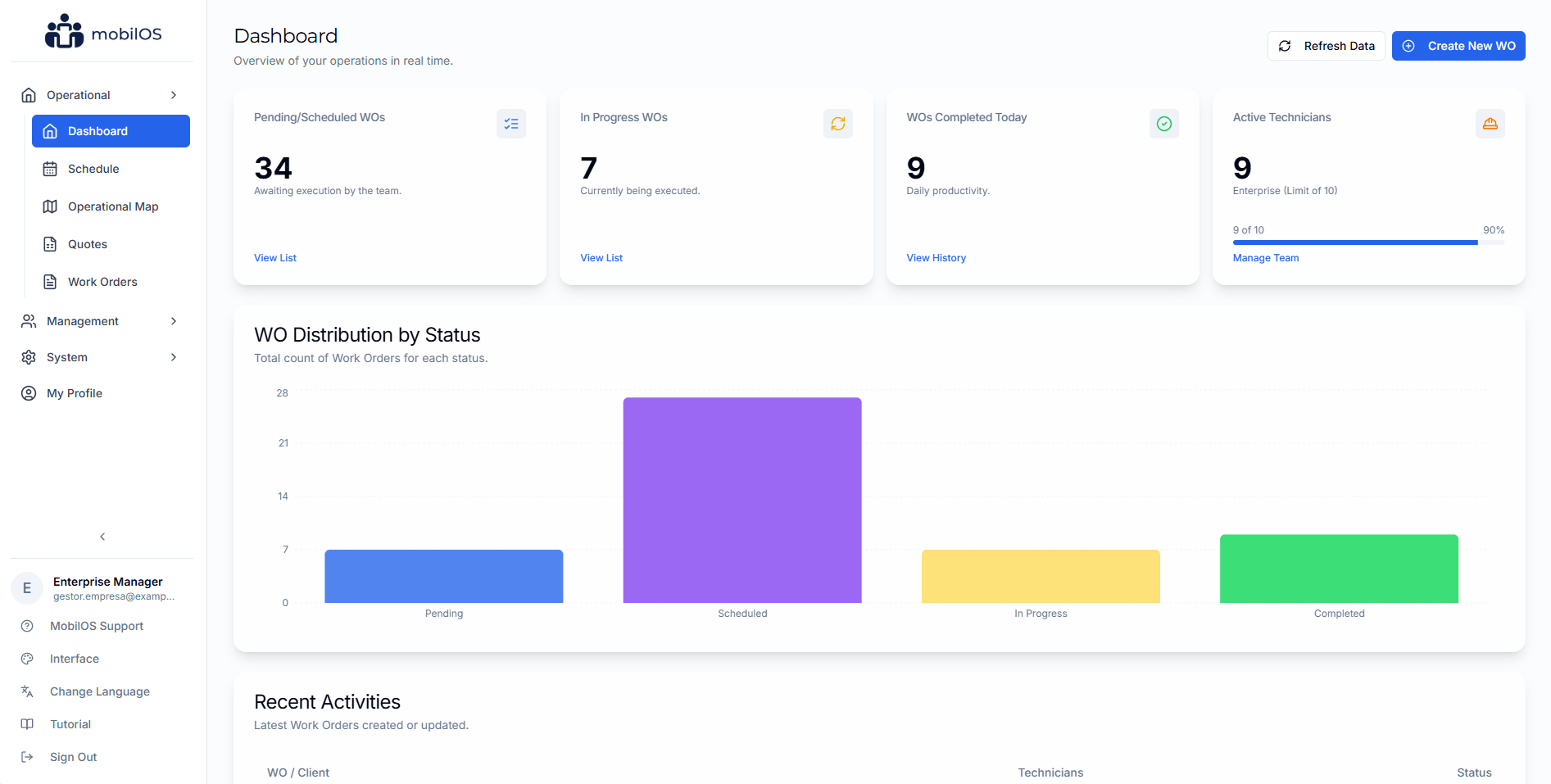Select the Dashboard home icon
The width and height of the screenshot is (1551, 784).
point(50,130)
